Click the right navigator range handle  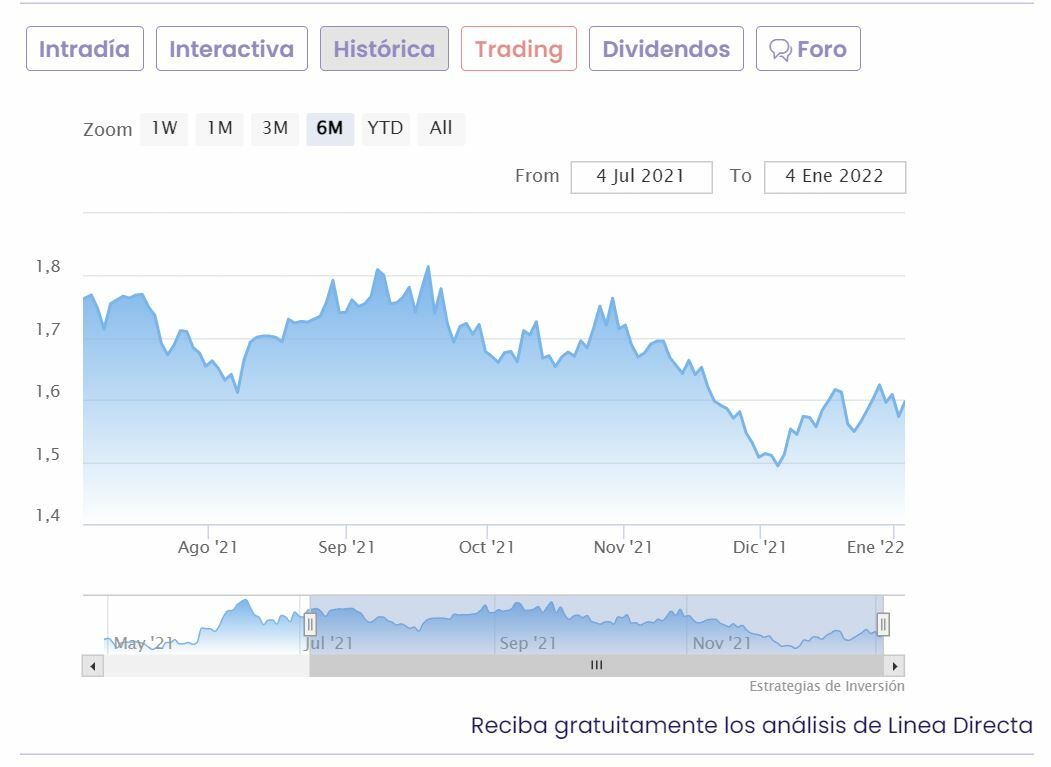(x=883, y=625)
